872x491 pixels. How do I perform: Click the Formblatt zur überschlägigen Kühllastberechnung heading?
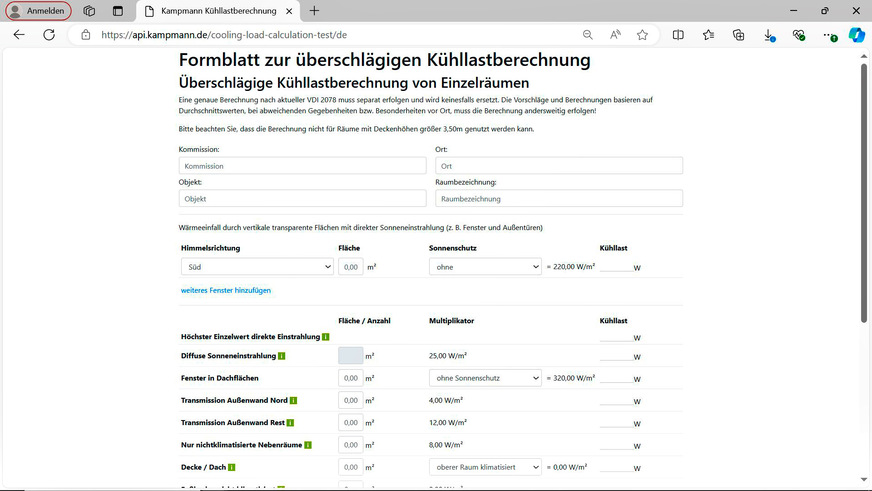point(384,60)
